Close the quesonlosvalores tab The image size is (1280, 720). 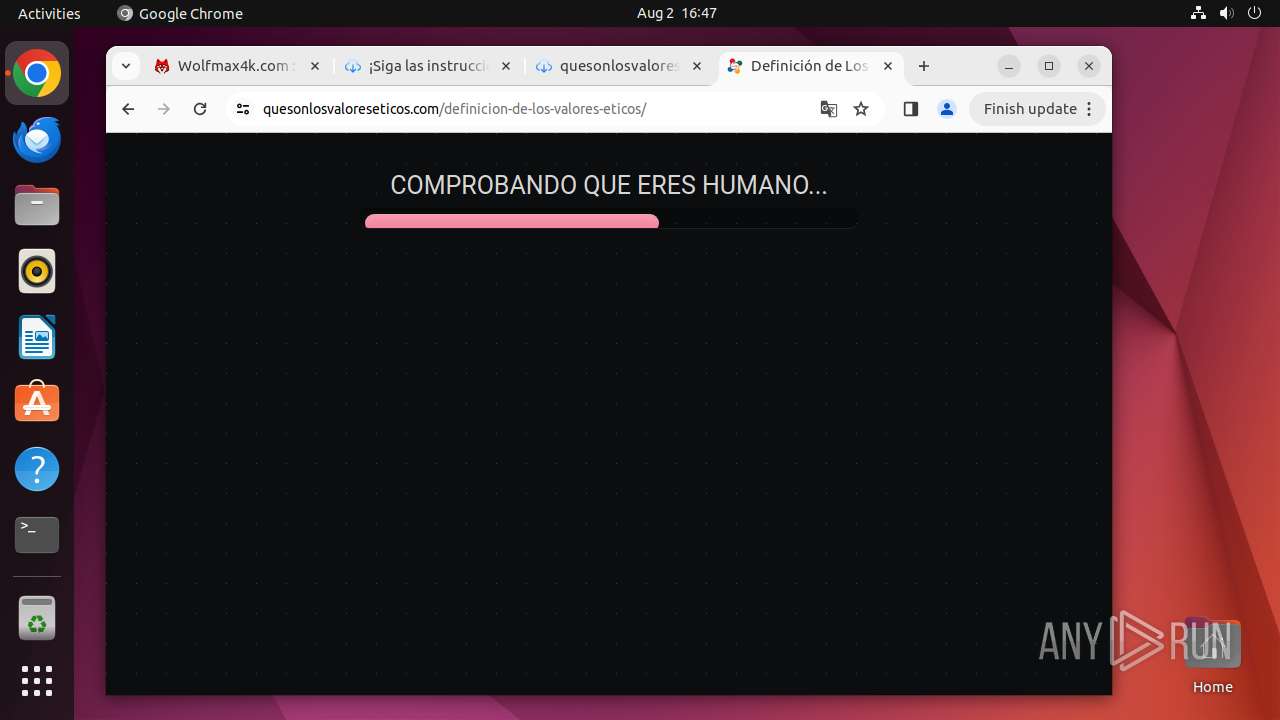click(697, 66)
